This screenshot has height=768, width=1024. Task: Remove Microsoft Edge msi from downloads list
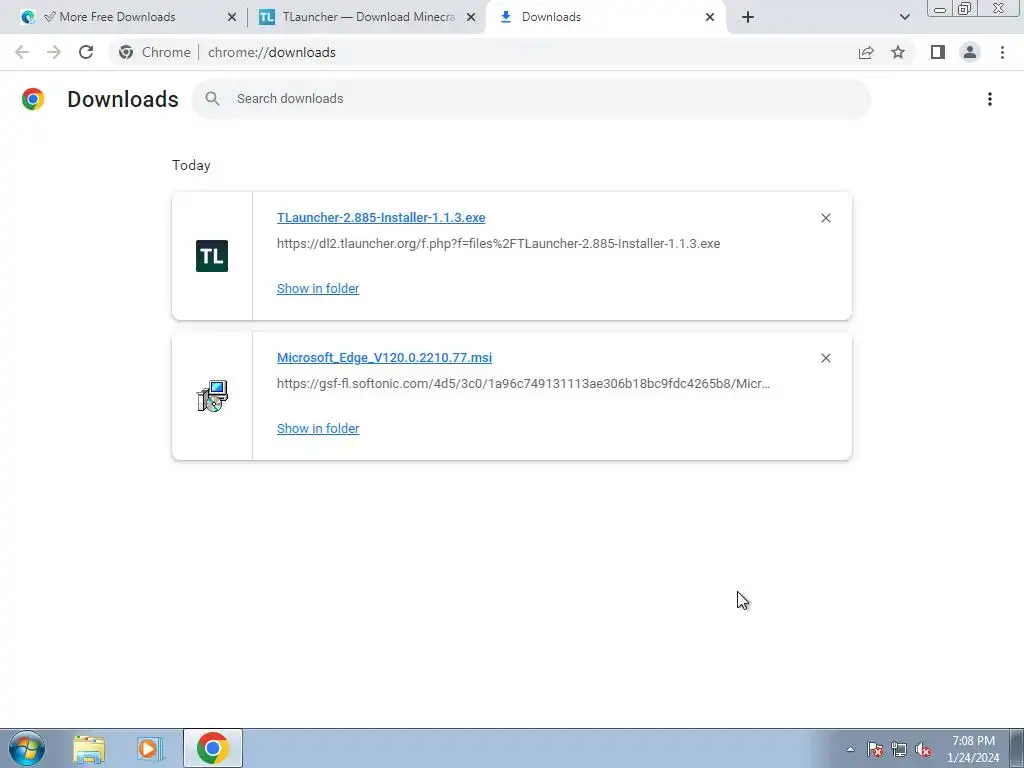(x=825, y=358)
